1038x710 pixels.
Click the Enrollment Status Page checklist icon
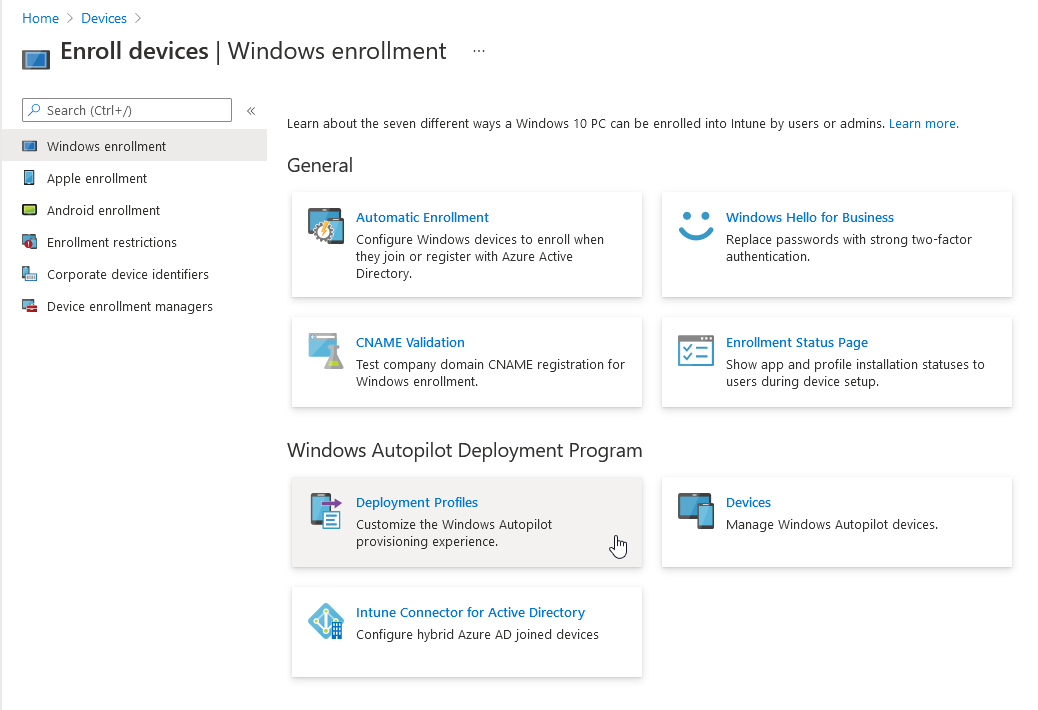[696, 351]
